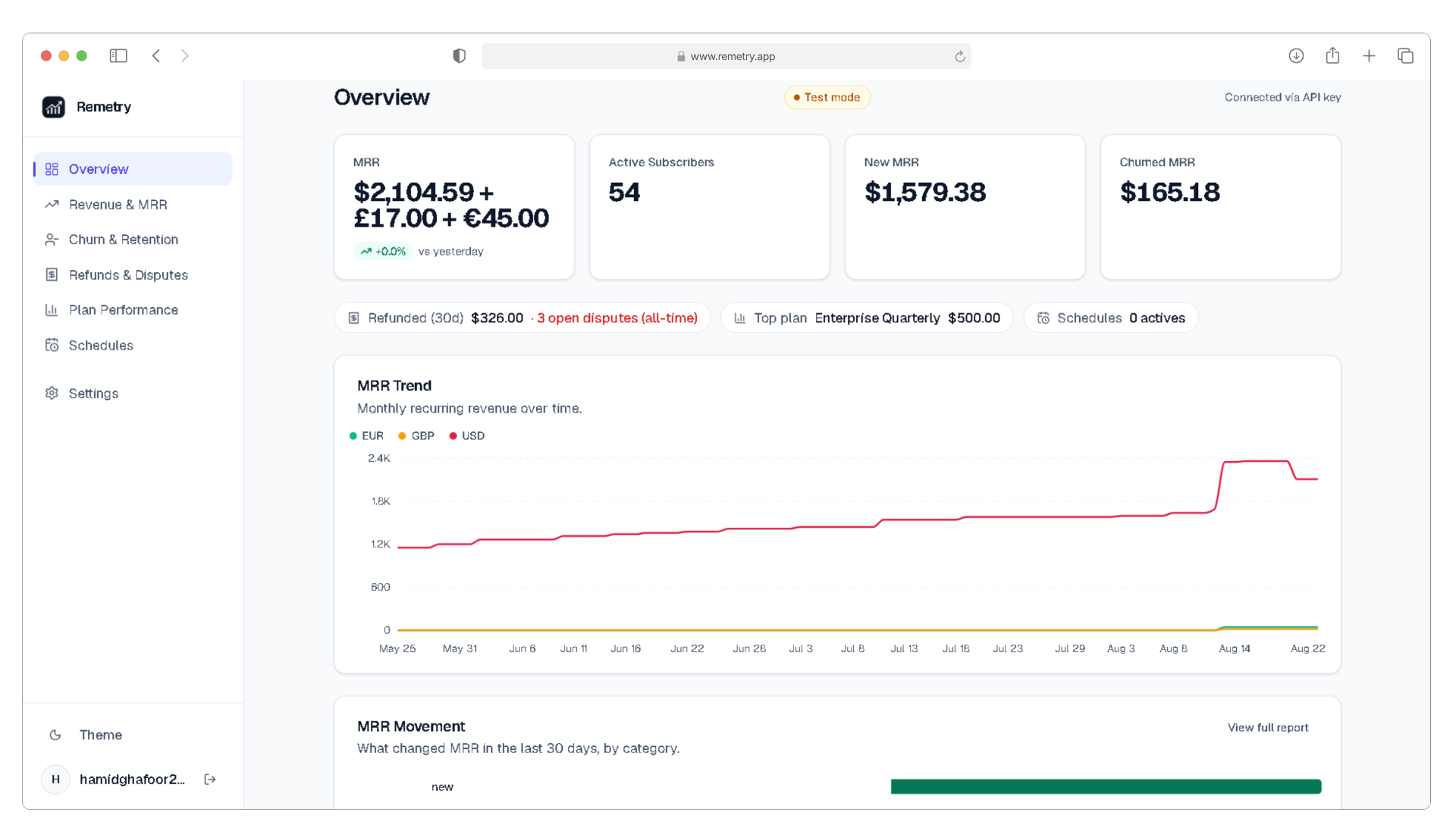Open the Overview sidebar item
The height and width of the screenshot is (819, 1456).
coord(133,169)
